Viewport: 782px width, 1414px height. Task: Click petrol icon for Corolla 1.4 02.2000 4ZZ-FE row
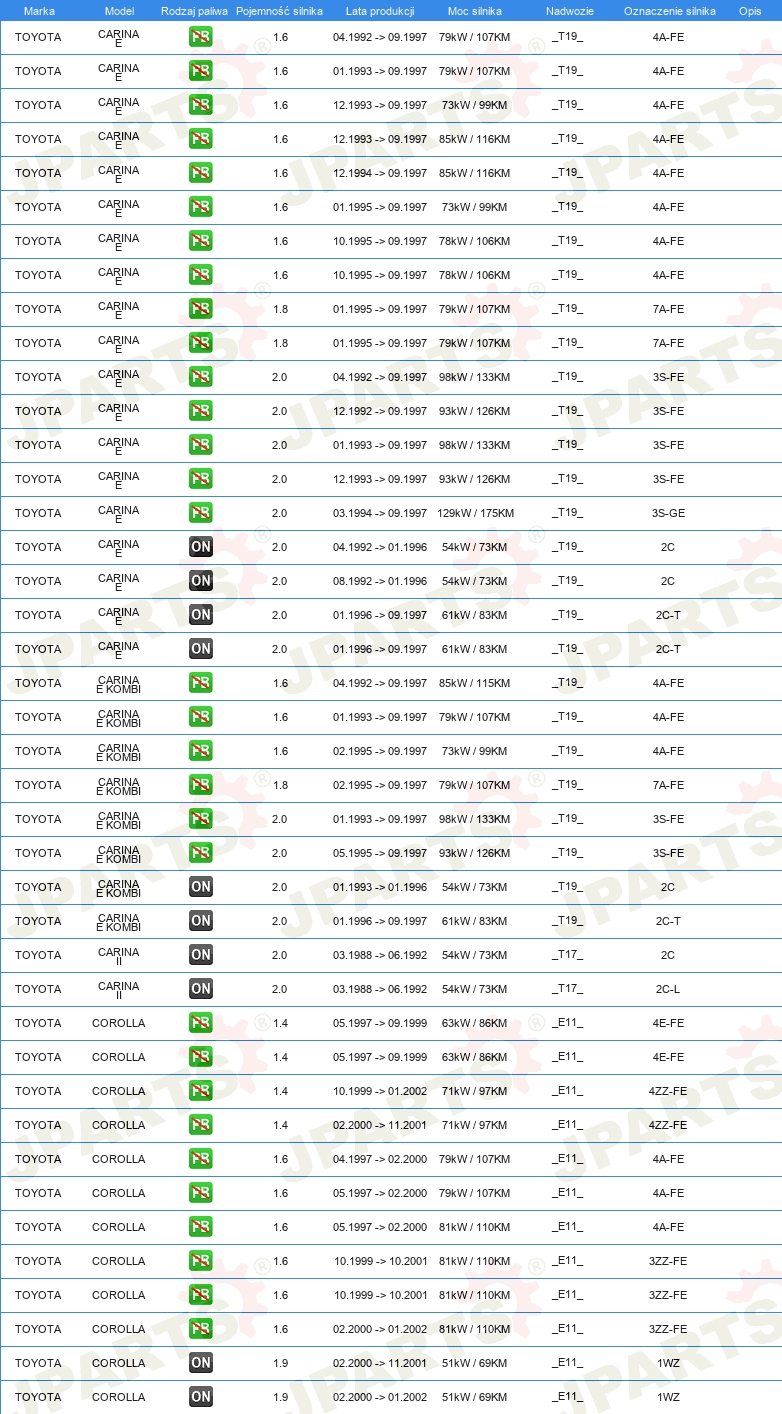[200, 1125]
